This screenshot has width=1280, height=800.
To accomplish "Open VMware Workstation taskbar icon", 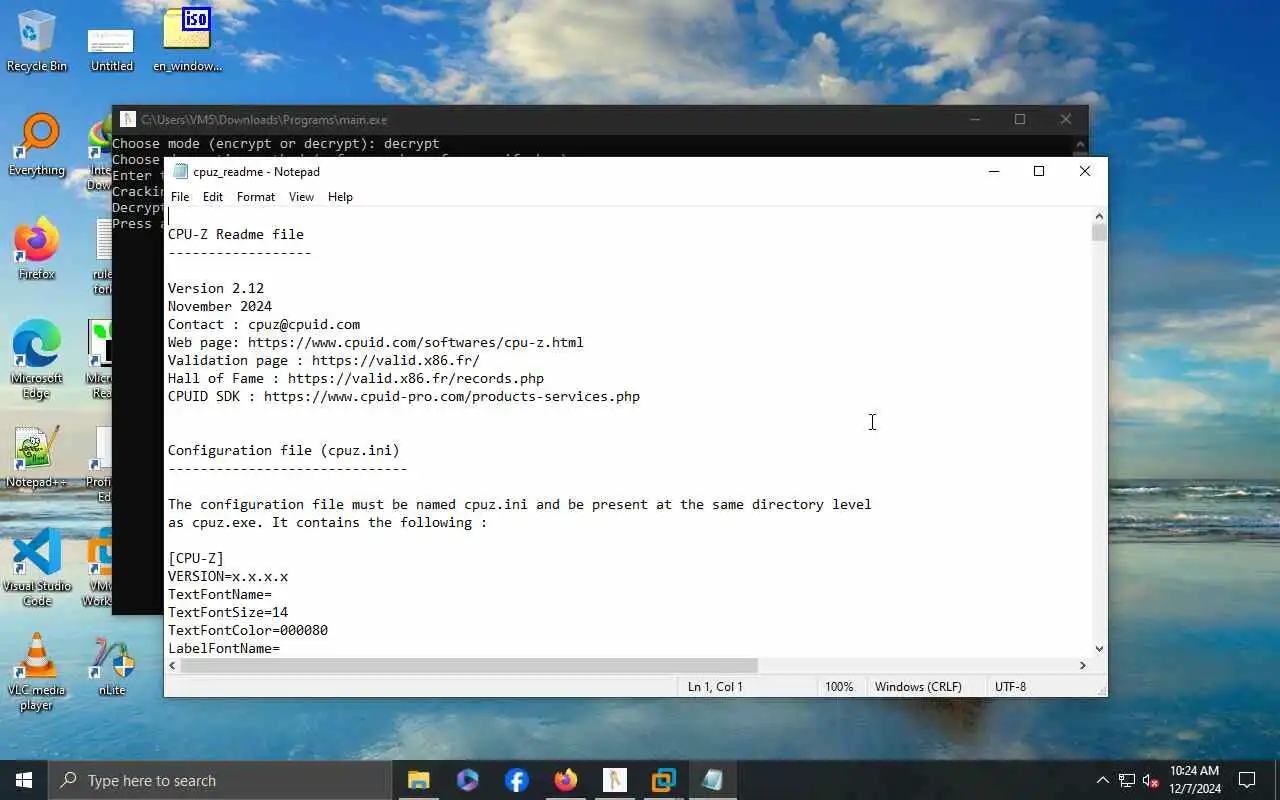I will pyautogui.click(x=663, y=780).
